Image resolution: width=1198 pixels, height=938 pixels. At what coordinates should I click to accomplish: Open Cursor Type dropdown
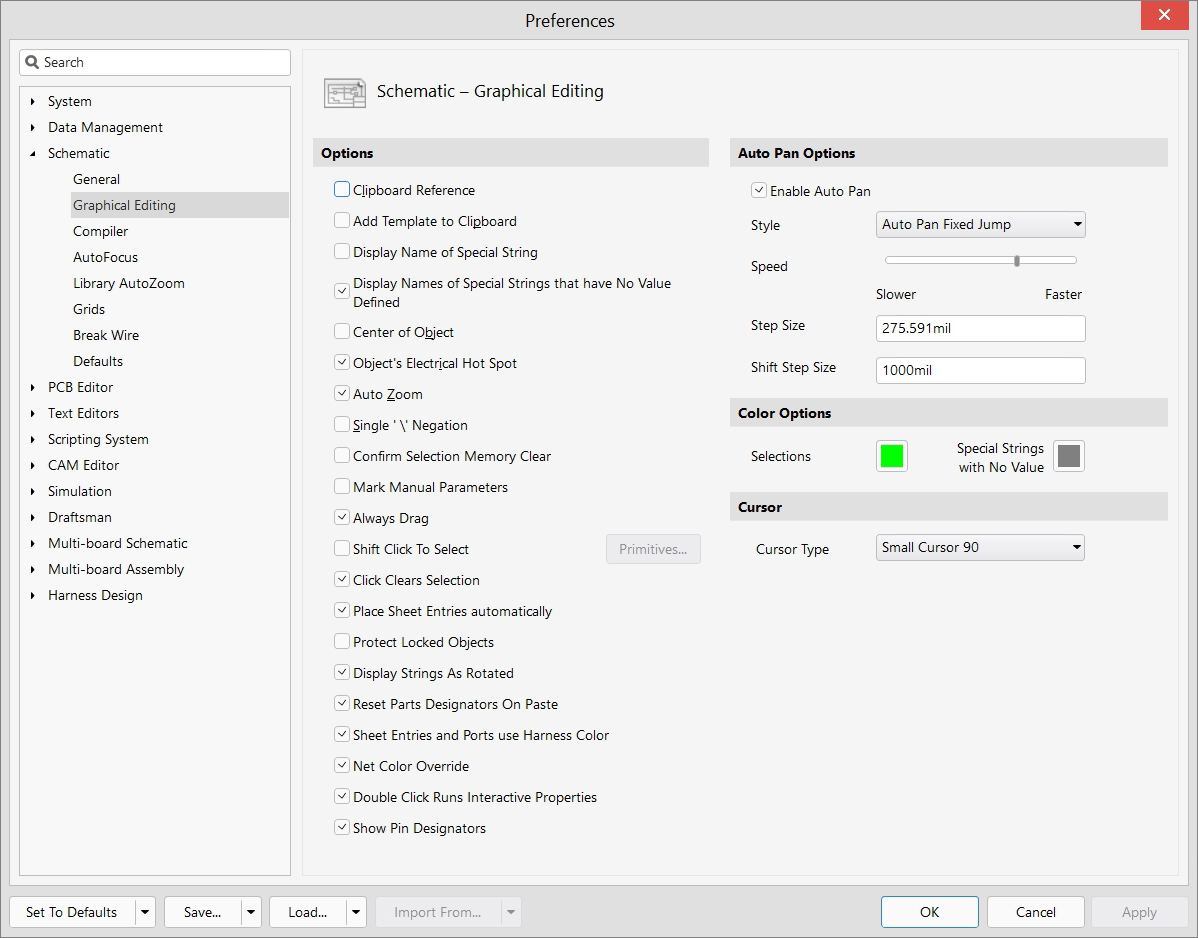(x=980, y=547)
